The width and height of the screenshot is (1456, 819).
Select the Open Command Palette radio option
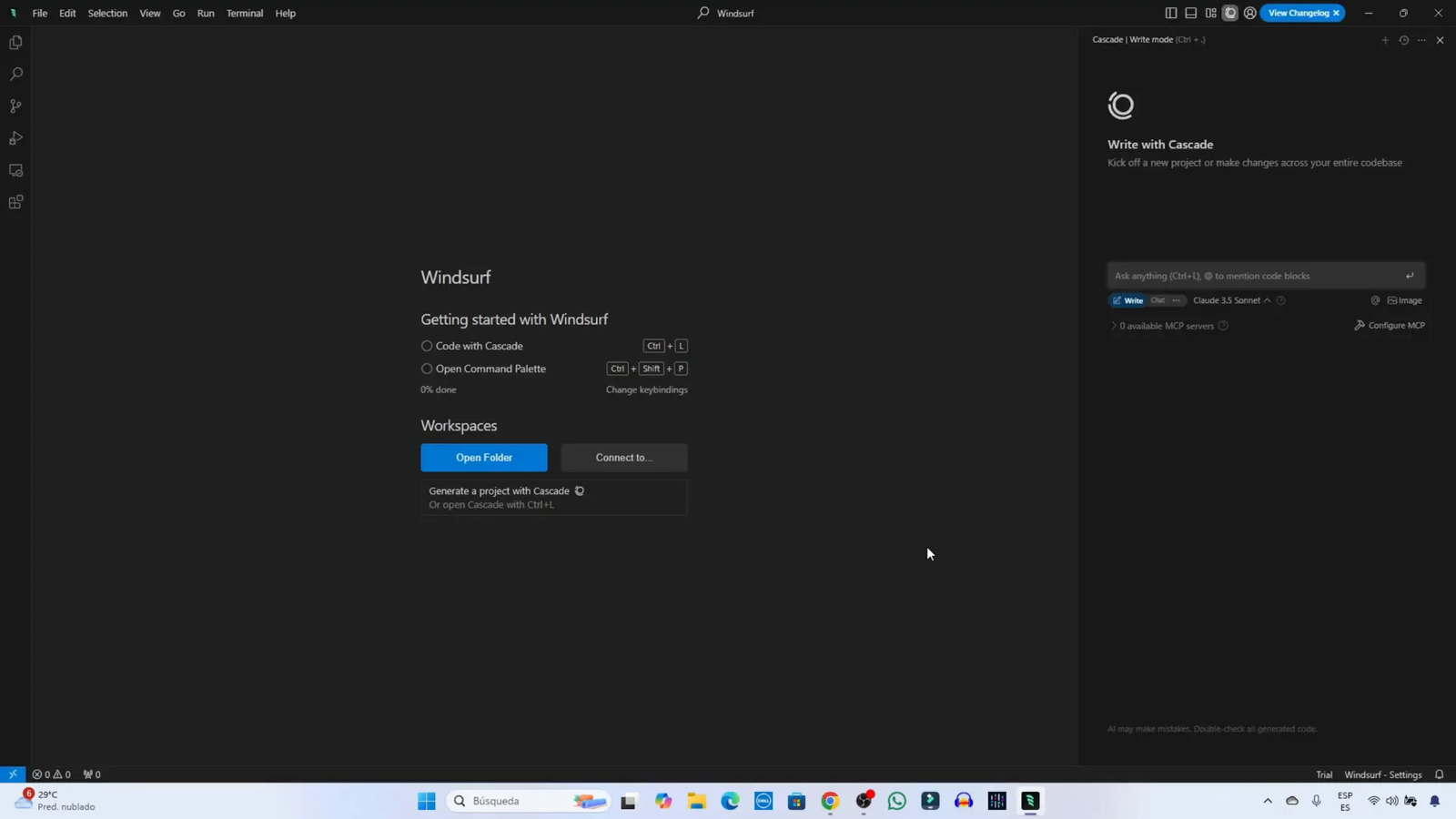[427, 369]
